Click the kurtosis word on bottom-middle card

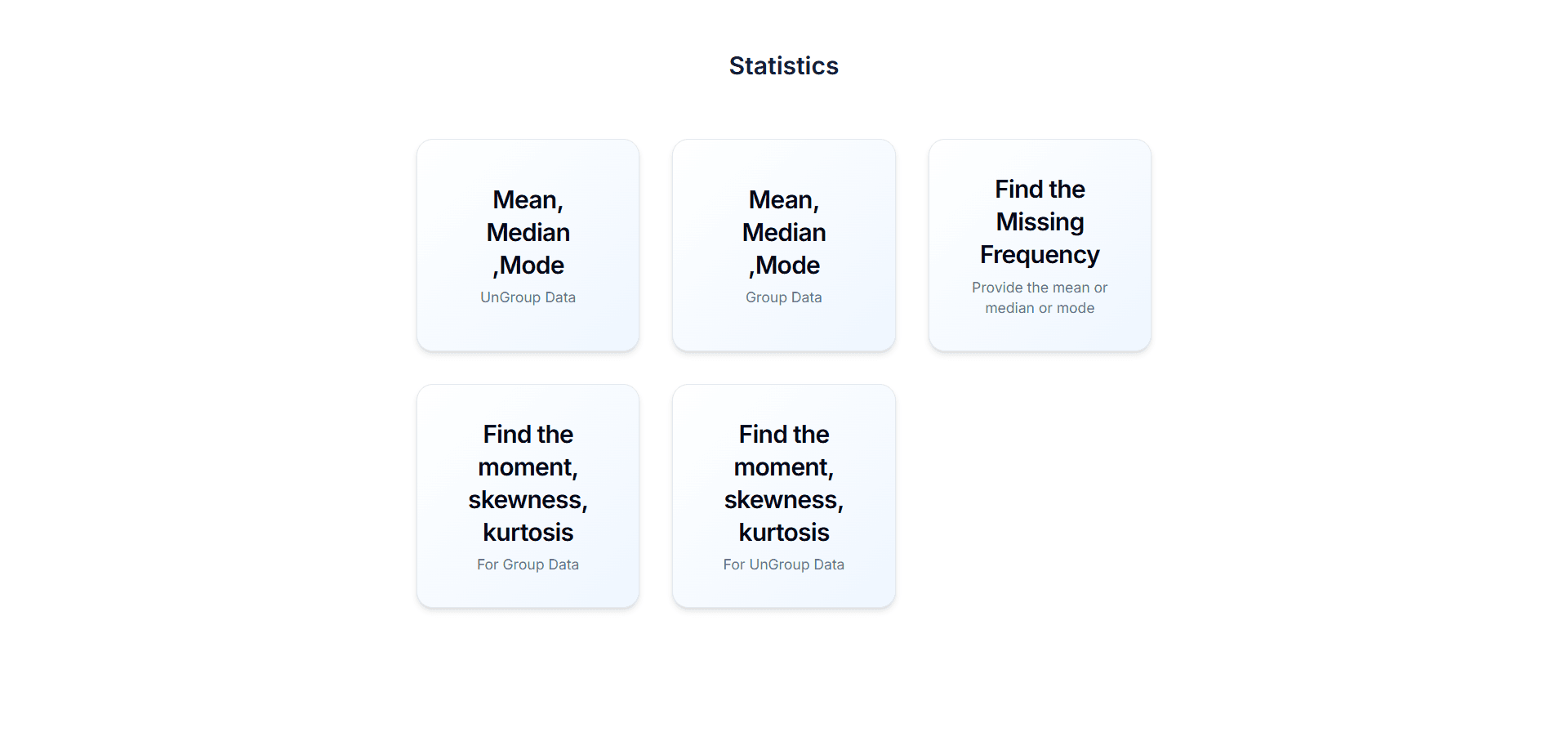coord(783,532)
